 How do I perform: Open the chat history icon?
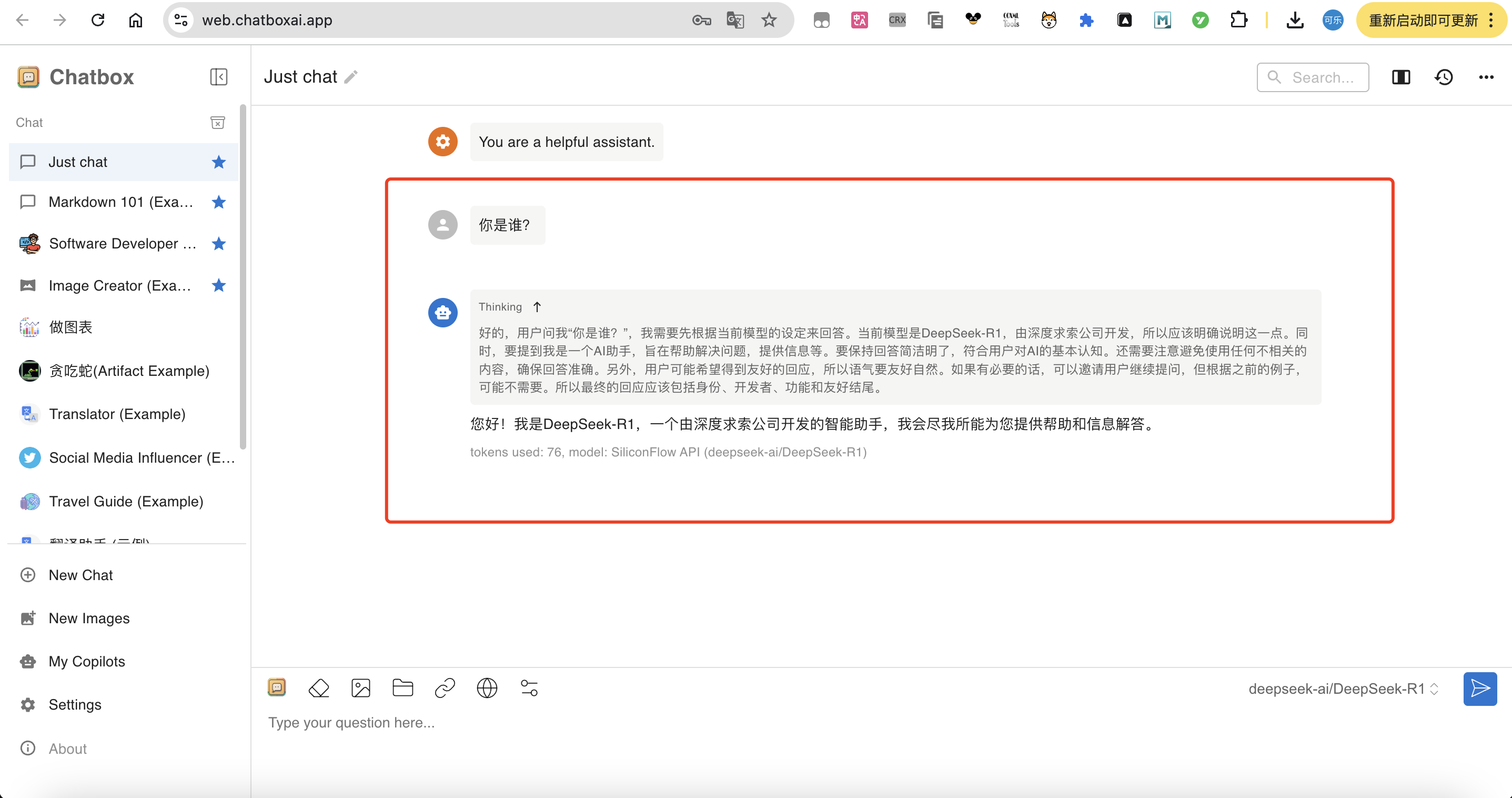(1444, 77)
